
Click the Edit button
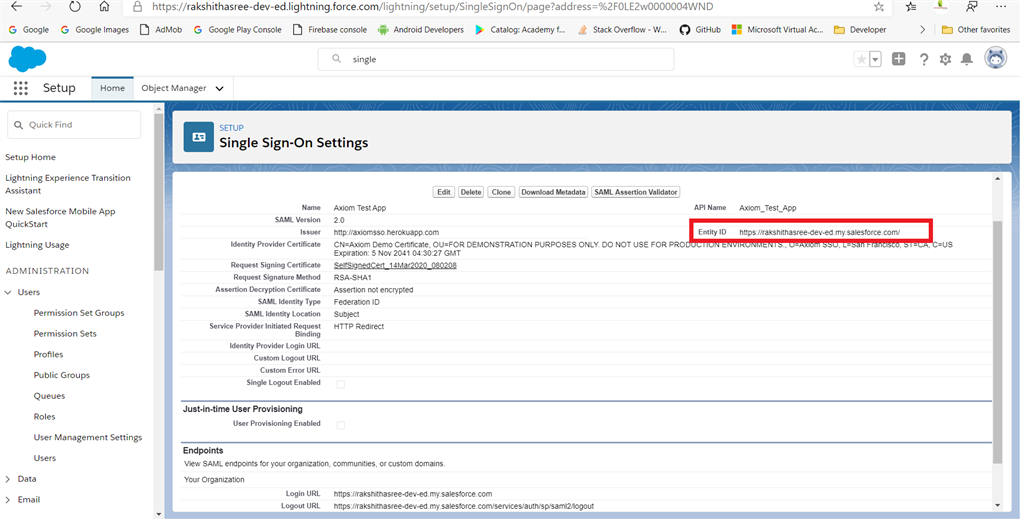click(x=444, y=192)
